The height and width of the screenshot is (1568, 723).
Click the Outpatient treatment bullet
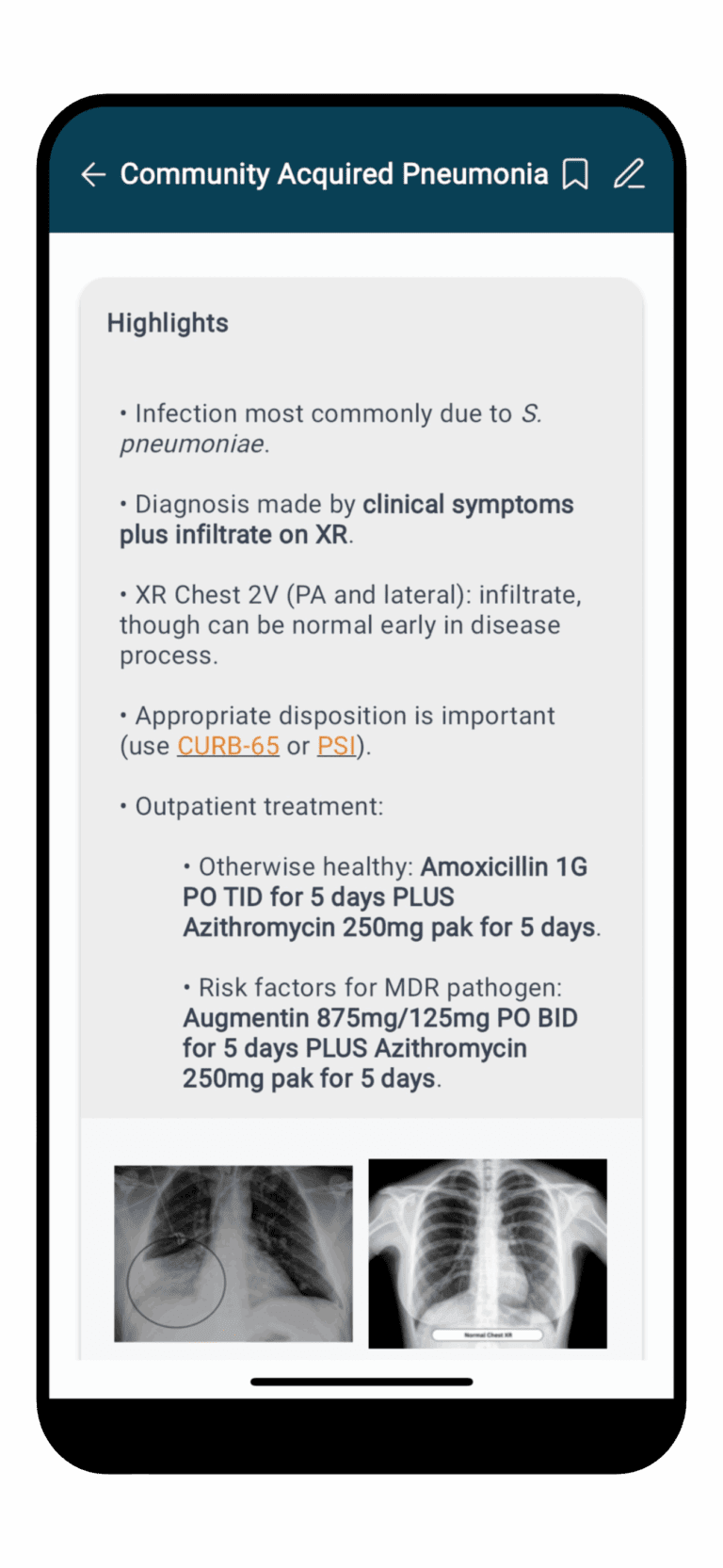259,806
